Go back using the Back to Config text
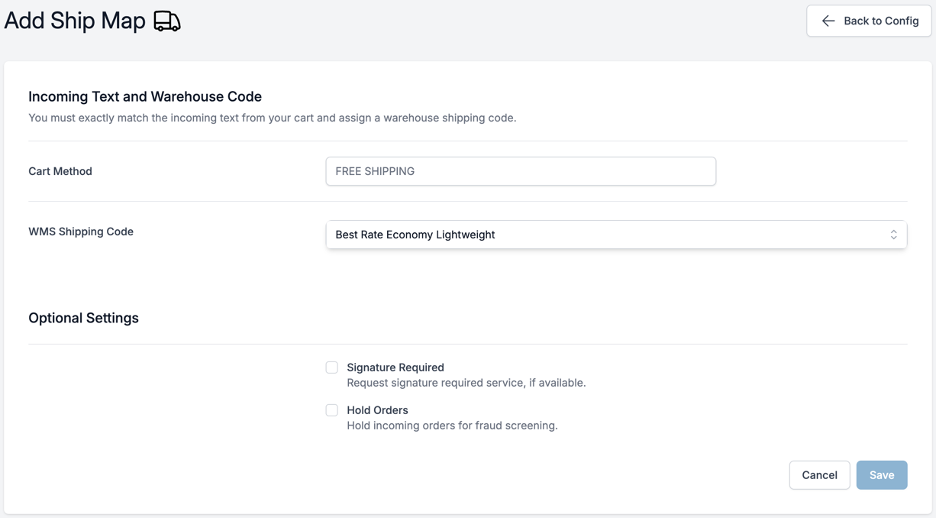This screenshot has height=518, width=936. pyautogui.click(x=881, y=21)
